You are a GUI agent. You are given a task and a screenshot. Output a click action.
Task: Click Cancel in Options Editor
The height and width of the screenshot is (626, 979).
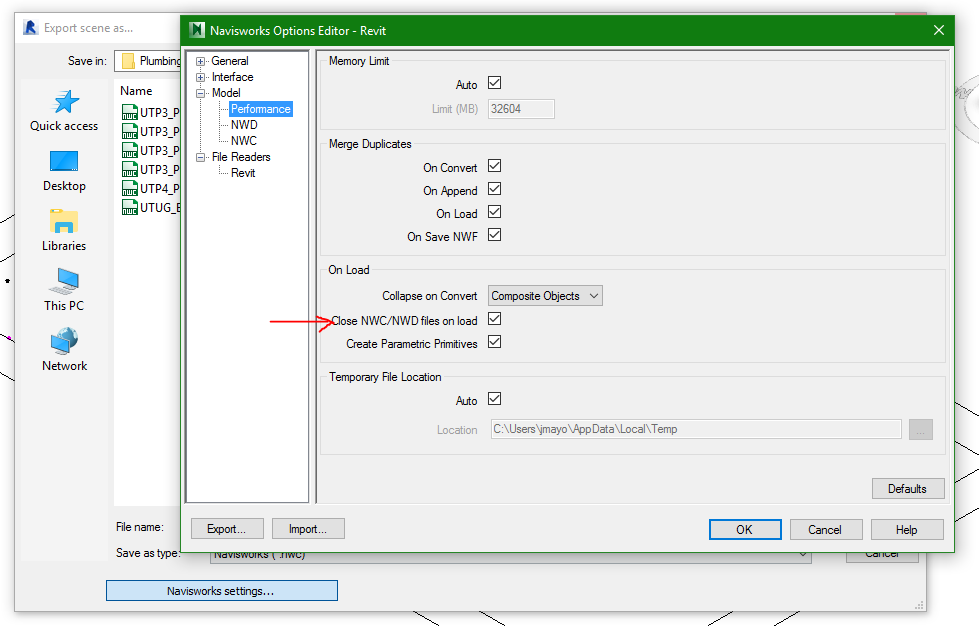(825, 529)
